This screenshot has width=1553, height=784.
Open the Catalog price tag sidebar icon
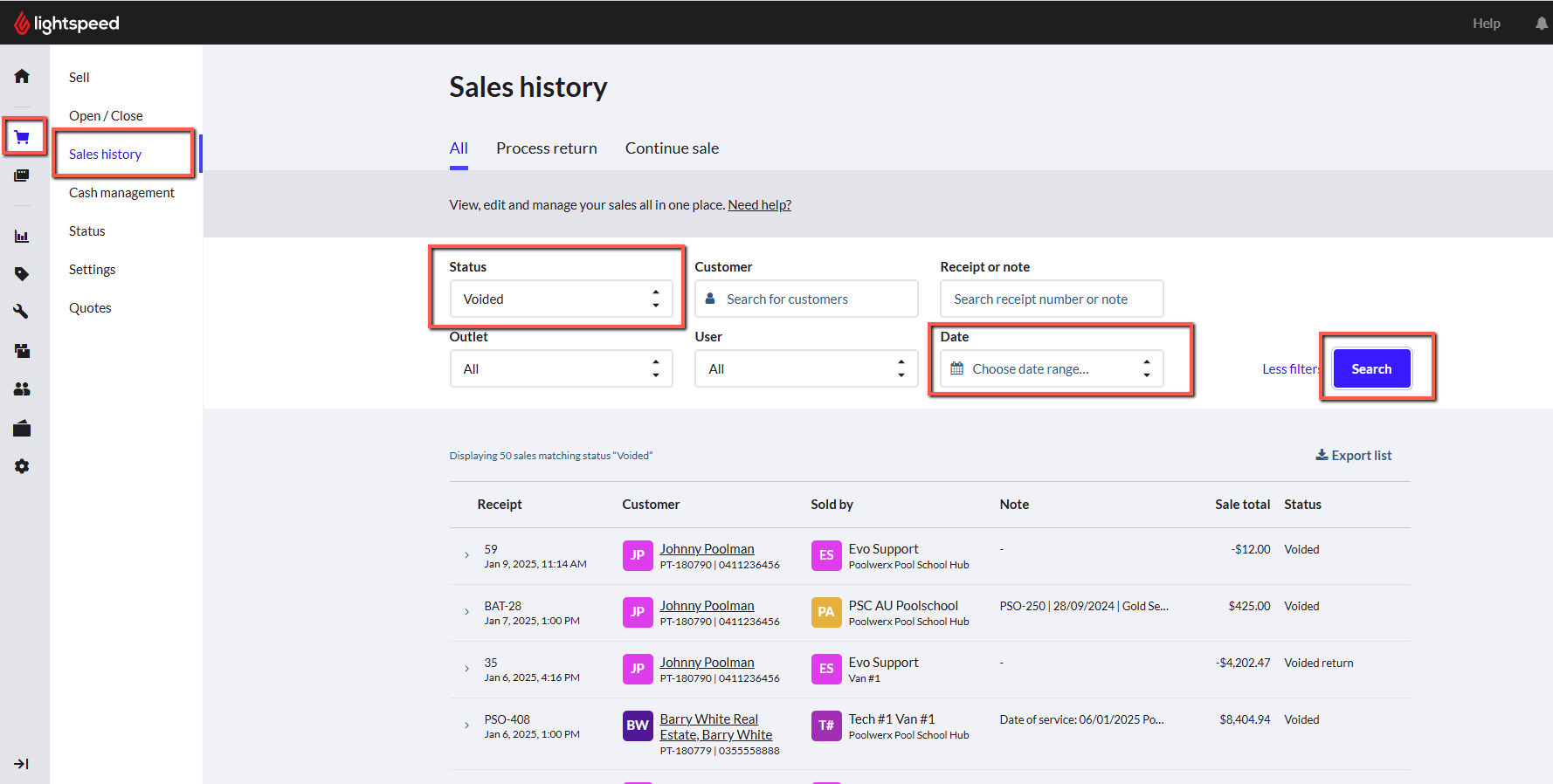[x=22, y=274]
